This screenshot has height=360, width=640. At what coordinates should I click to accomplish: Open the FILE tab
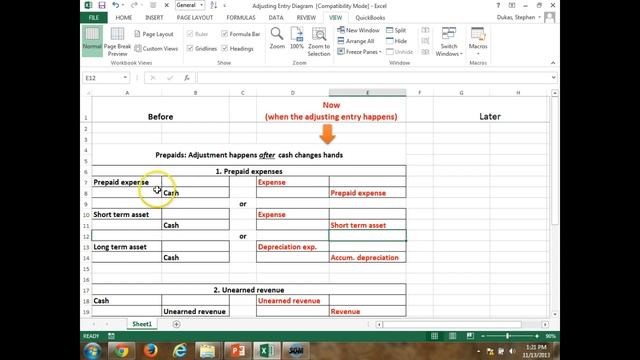[x=94, y=18]
